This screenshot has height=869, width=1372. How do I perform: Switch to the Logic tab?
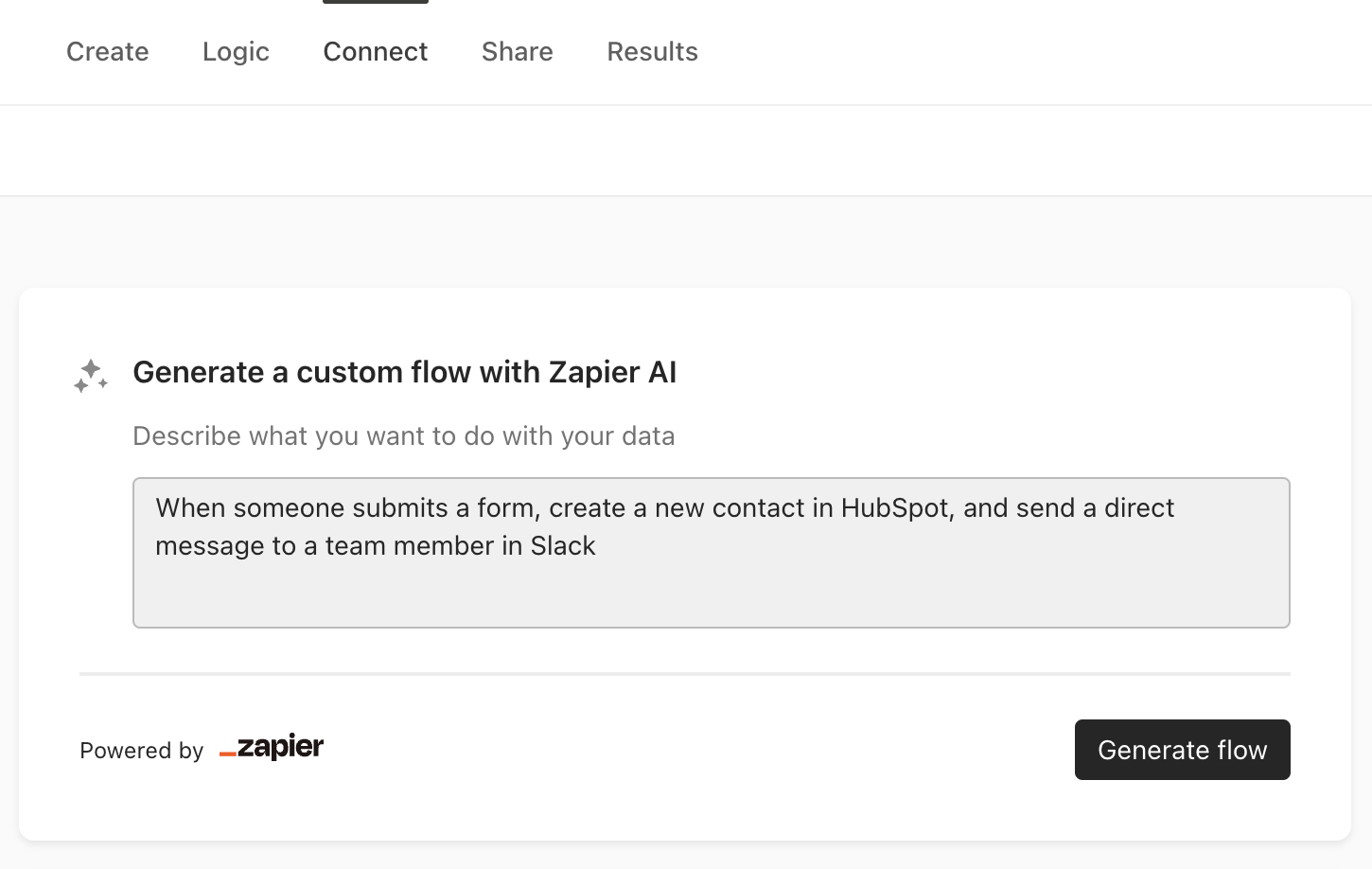(236, 51)
